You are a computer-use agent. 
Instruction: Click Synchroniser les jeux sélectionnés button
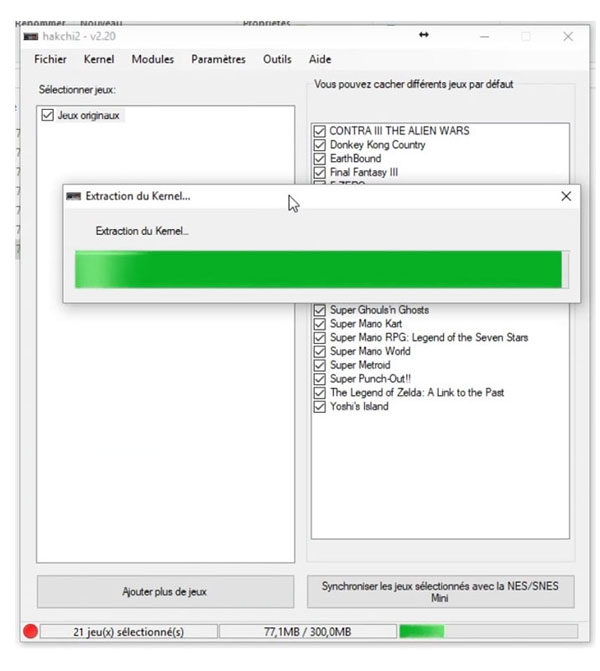click(440, 591)
